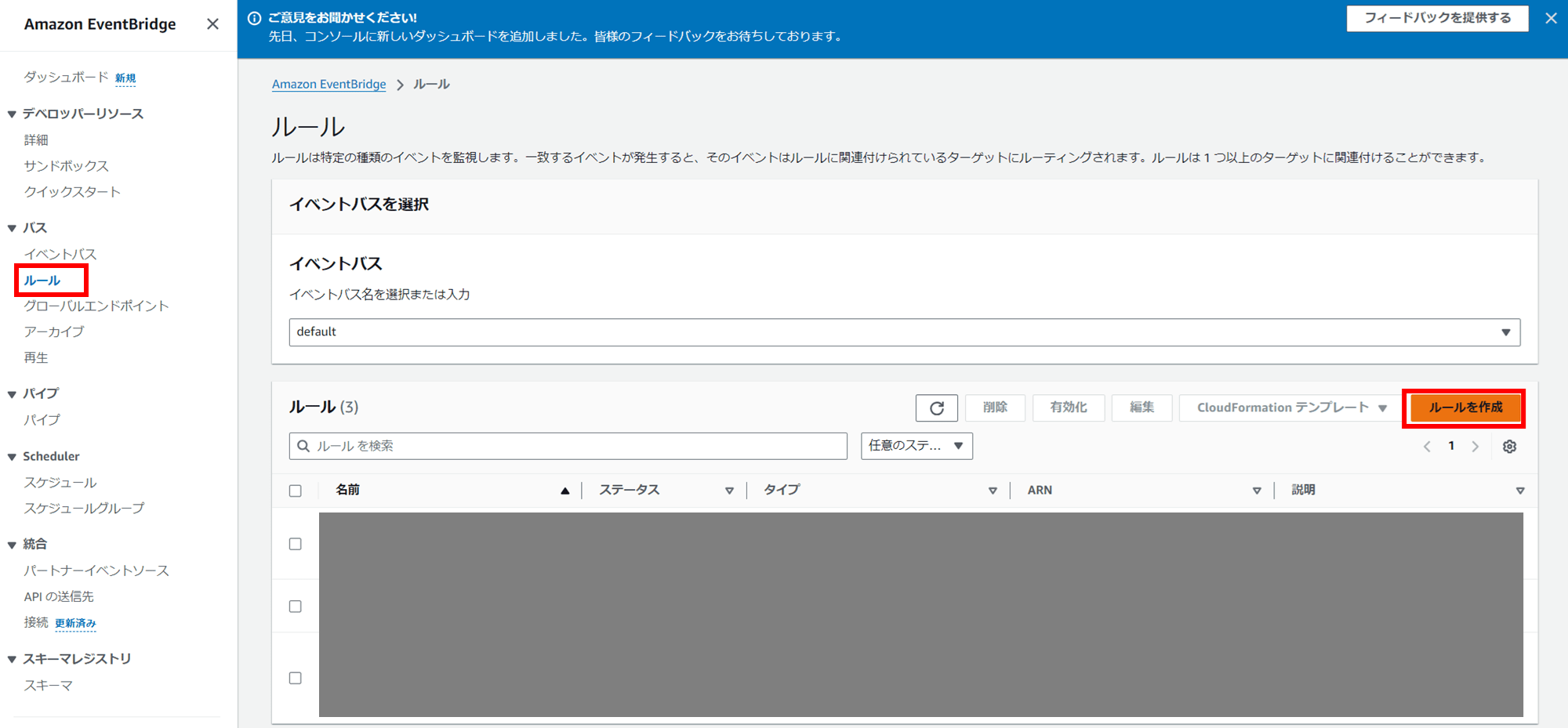Collapse the 統合 navigation section
This screenshot has height=728, width=1568.
tap(12, 545)
